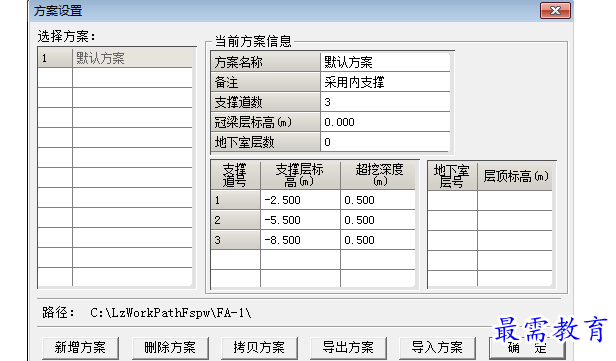Edit 超挖深度 0.500 cell in row 1
This screenshot has height=361, width=616.
[378, 200]
